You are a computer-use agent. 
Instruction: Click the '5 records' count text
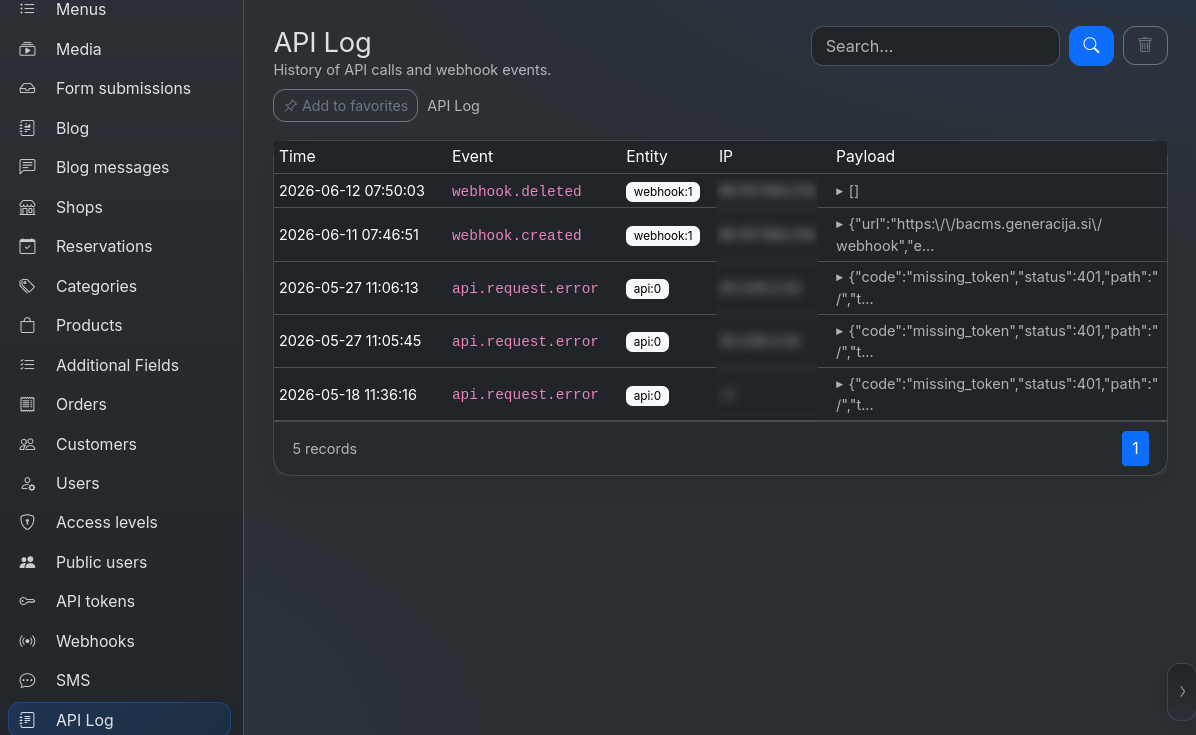tap(324, 449)
